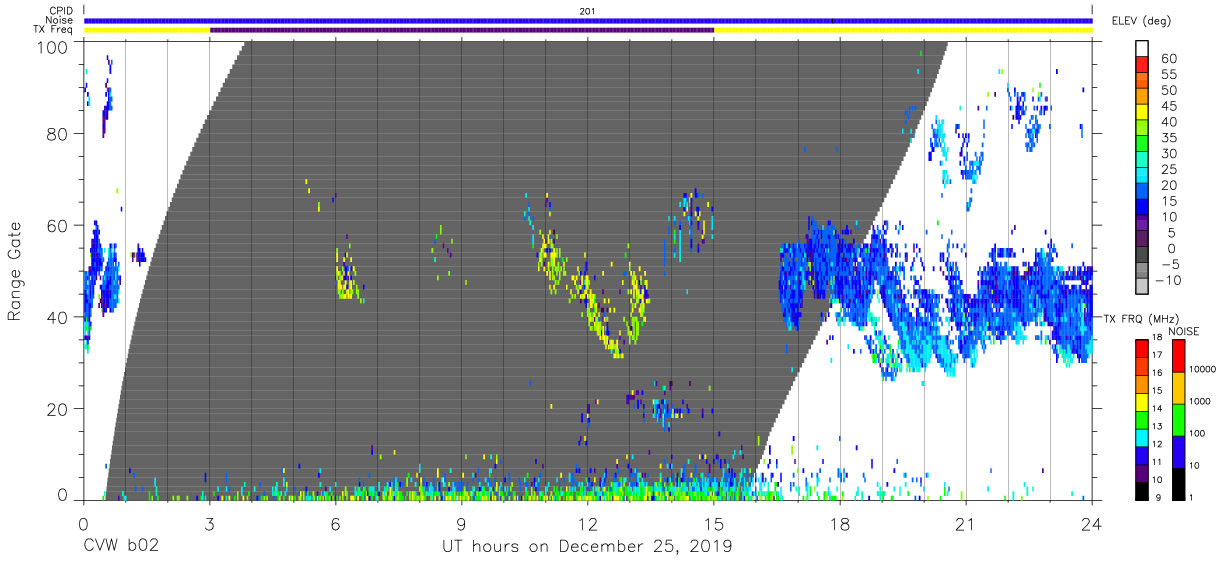
Task: Click the CPID label at the top left
Action: coord(61,11)
